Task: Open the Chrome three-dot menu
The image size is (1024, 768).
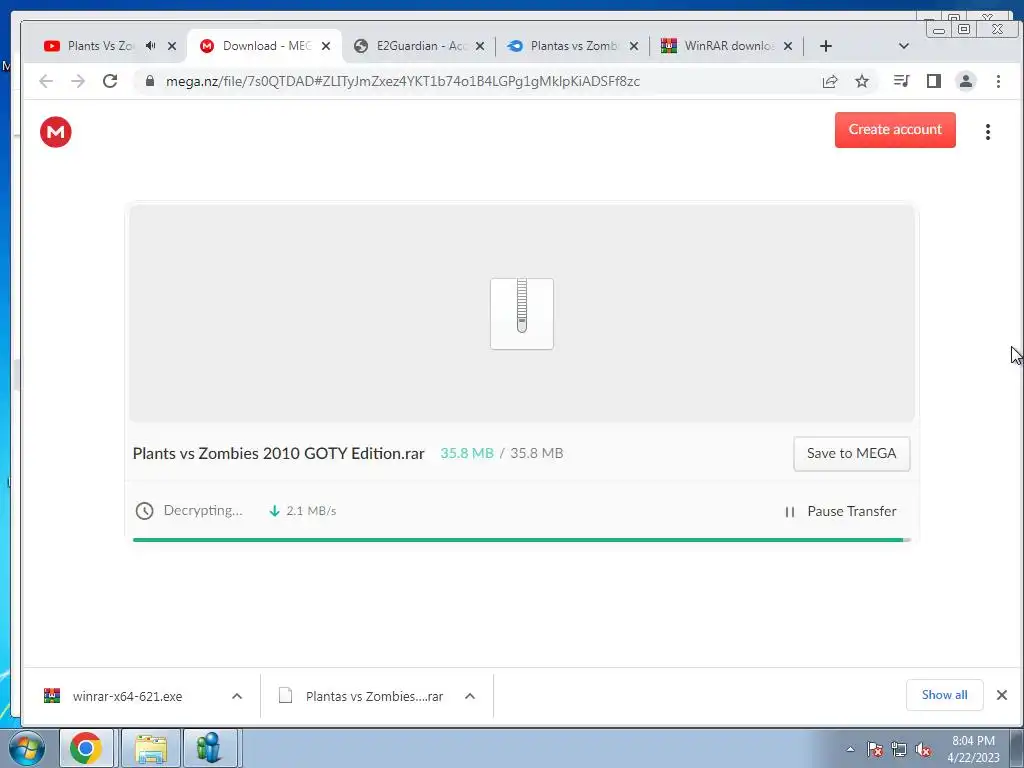Action: pos(998,81)
